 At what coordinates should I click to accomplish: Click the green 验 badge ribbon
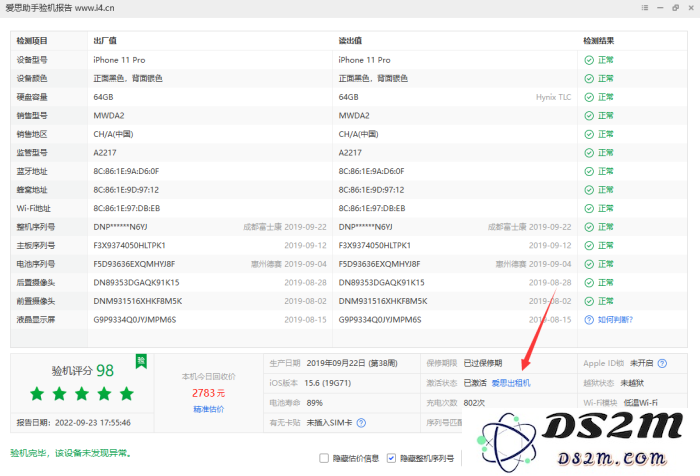pyautogui.click(x=141, y=361)
